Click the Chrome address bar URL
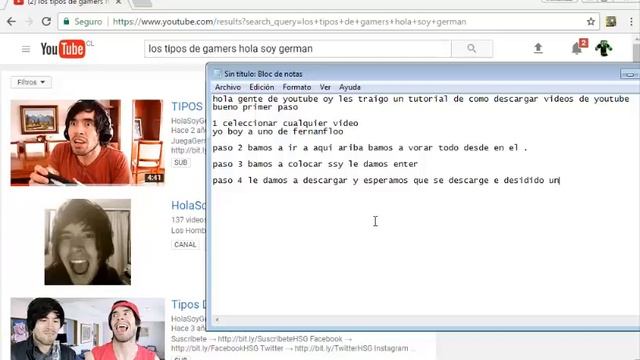The width and height of the screenshot is (640, 360). [289, 22]
